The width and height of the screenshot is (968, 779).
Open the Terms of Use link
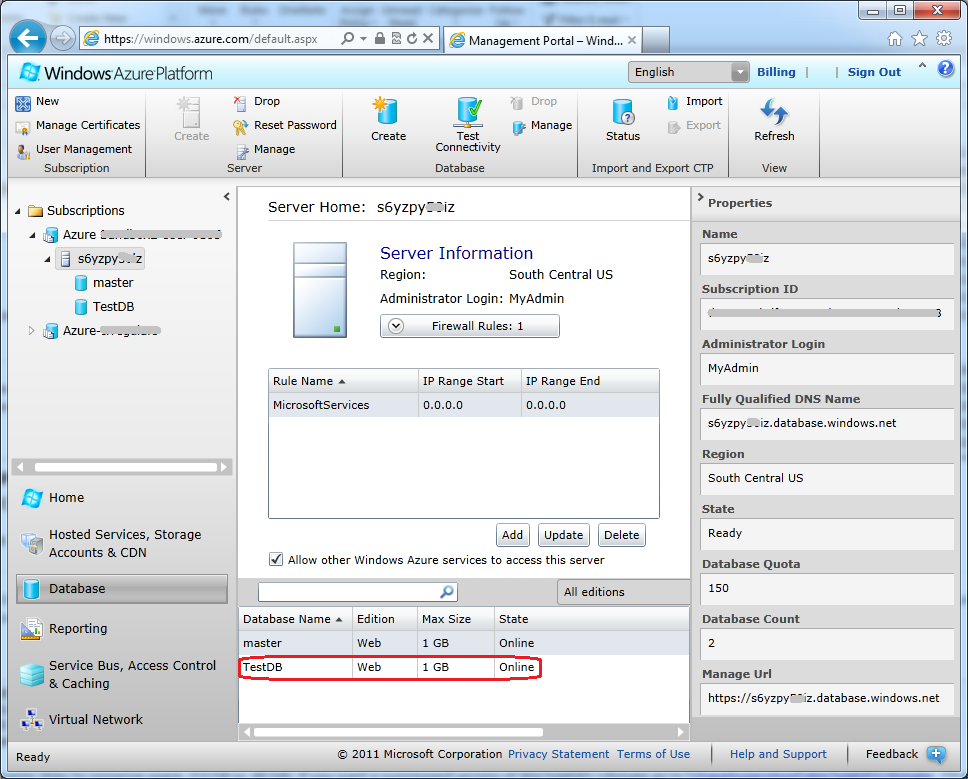click(653, 754)
